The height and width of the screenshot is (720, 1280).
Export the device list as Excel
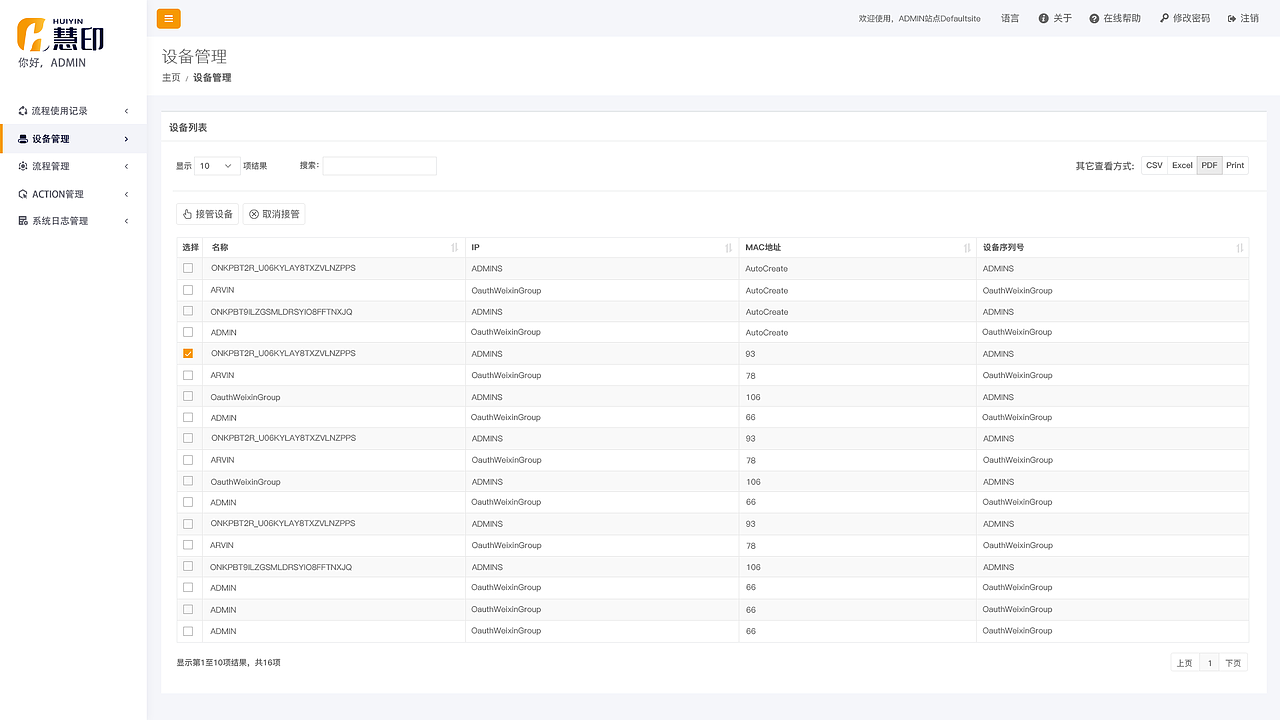click(1182, 166)
